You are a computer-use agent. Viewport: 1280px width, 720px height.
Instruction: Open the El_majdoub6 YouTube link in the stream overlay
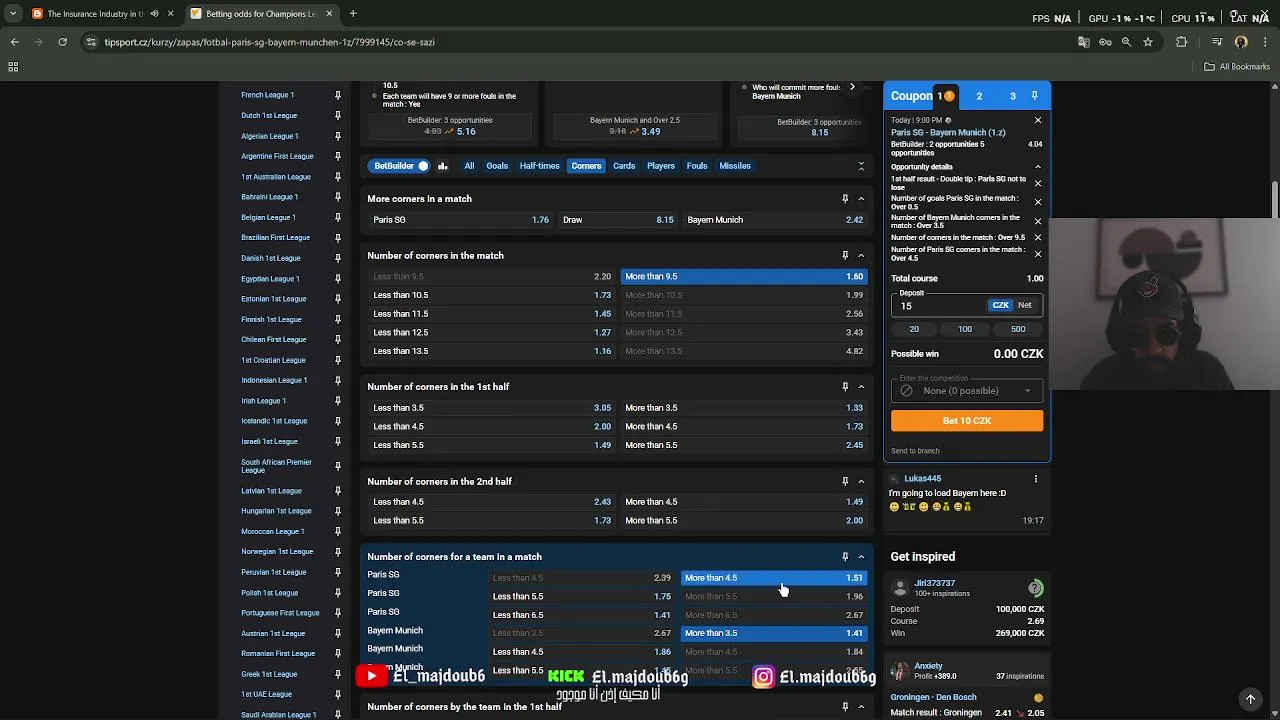[421, 677]
